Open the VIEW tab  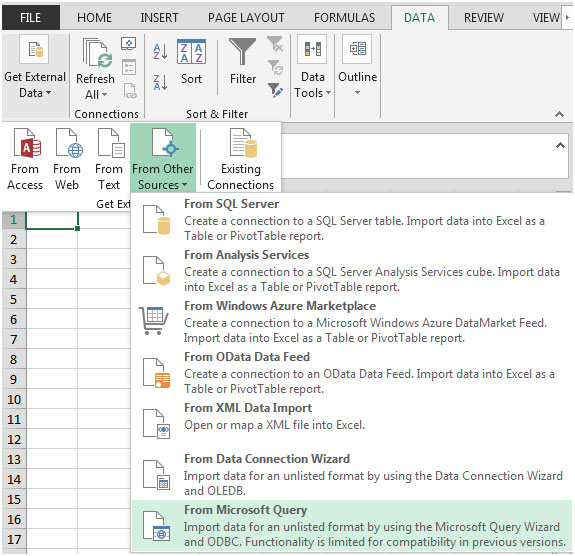(546, 18)
